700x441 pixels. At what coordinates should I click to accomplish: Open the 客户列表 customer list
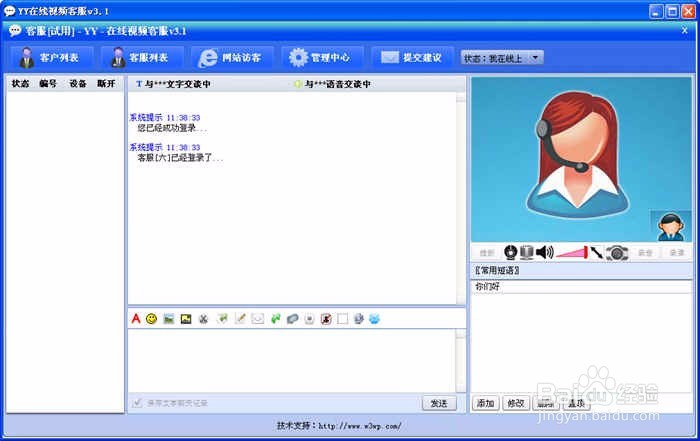(x=52, y=58)
